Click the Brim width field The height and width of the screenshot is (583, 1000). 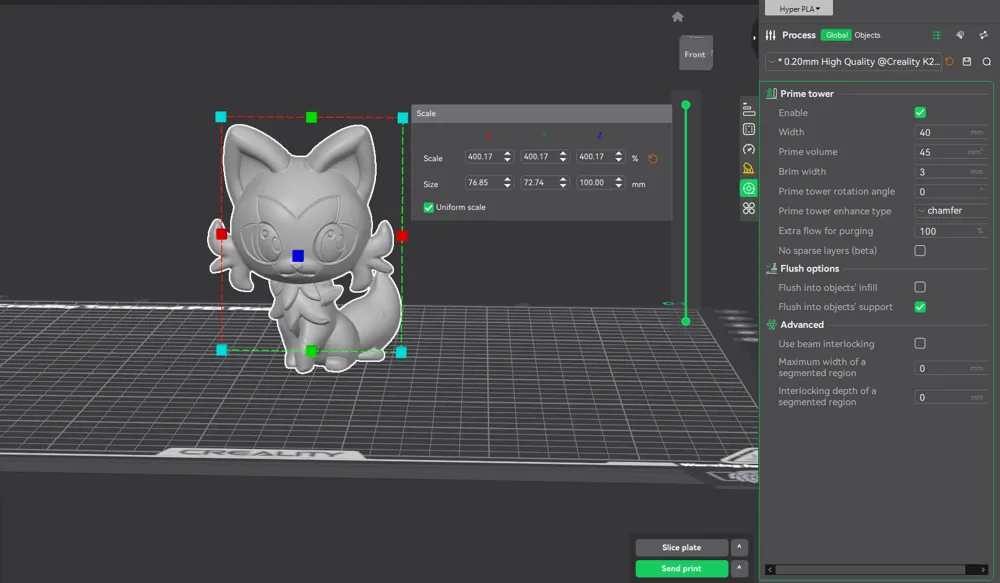(951, 172)
